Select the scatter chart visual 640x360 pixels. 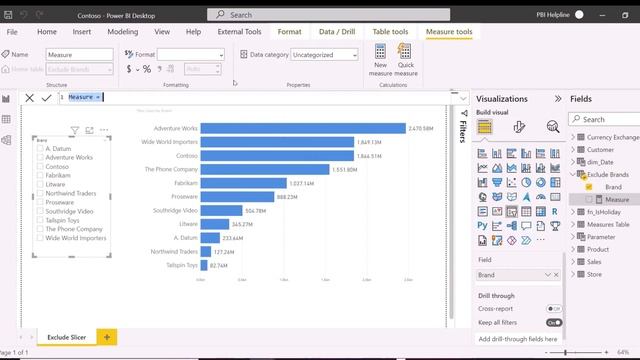(511, 182)
